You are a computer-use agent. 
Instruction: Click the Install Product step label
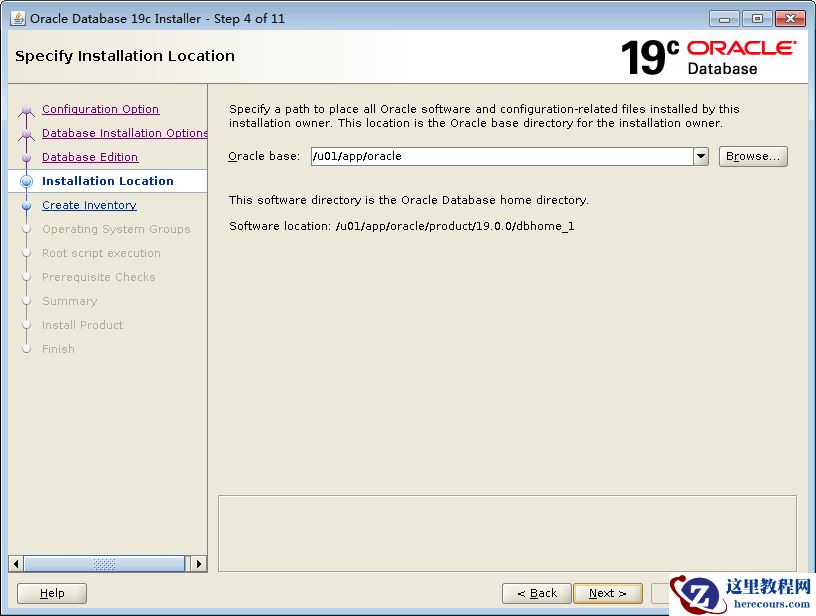pos(82,325)
